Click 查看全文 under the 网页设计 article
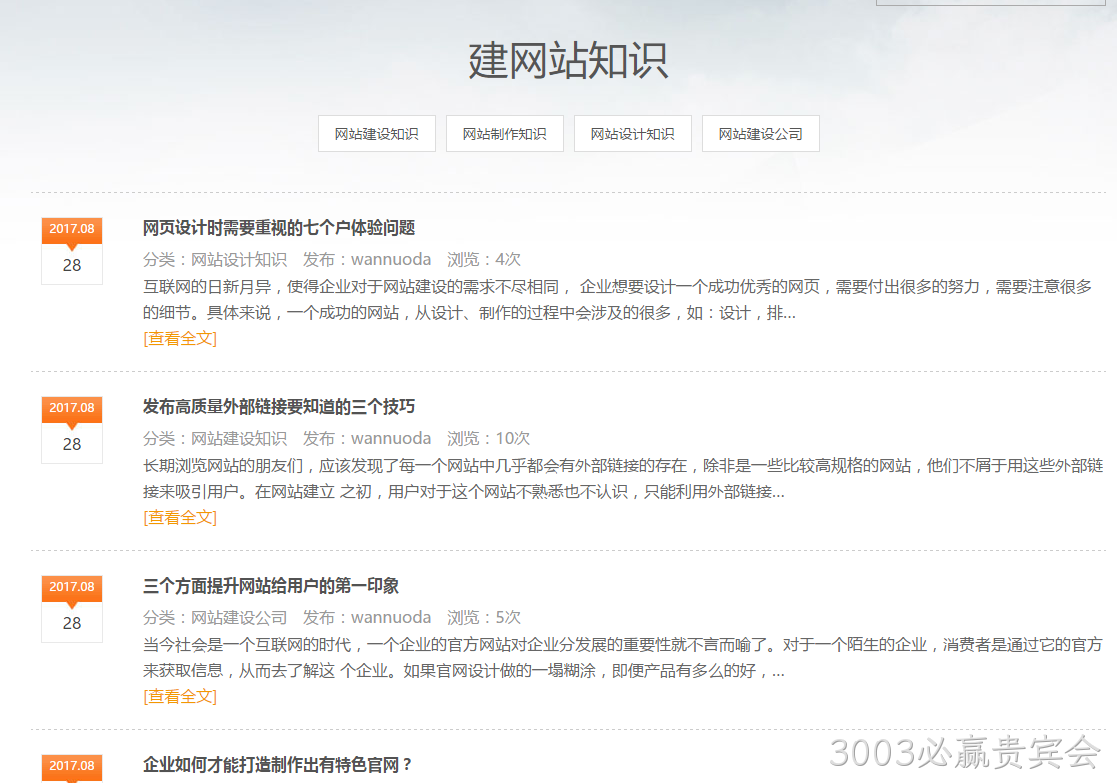The image size is (1117, 783). click(x=180, y=338)
